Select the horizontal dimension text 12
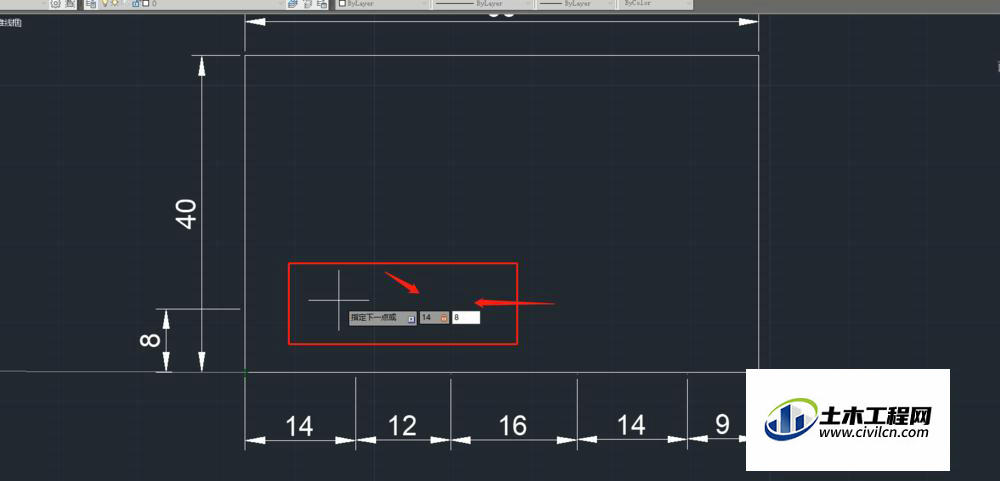Screen dimensions: 1000x481 coord(402,426)
